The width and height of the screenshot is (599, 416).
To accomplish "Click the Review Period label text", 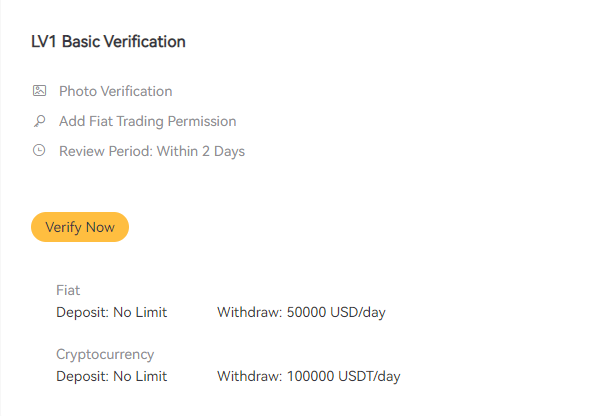I will (106, 151).
